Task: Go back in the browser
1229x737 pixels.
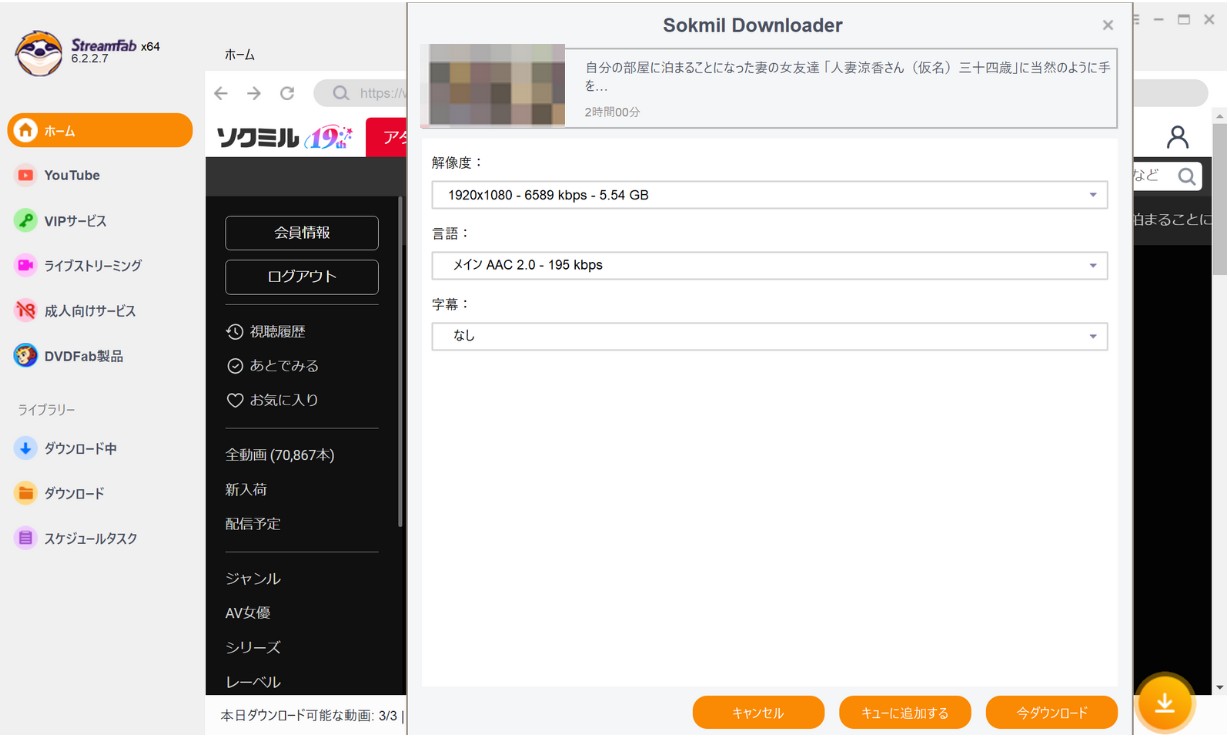Action: point(221,93)
